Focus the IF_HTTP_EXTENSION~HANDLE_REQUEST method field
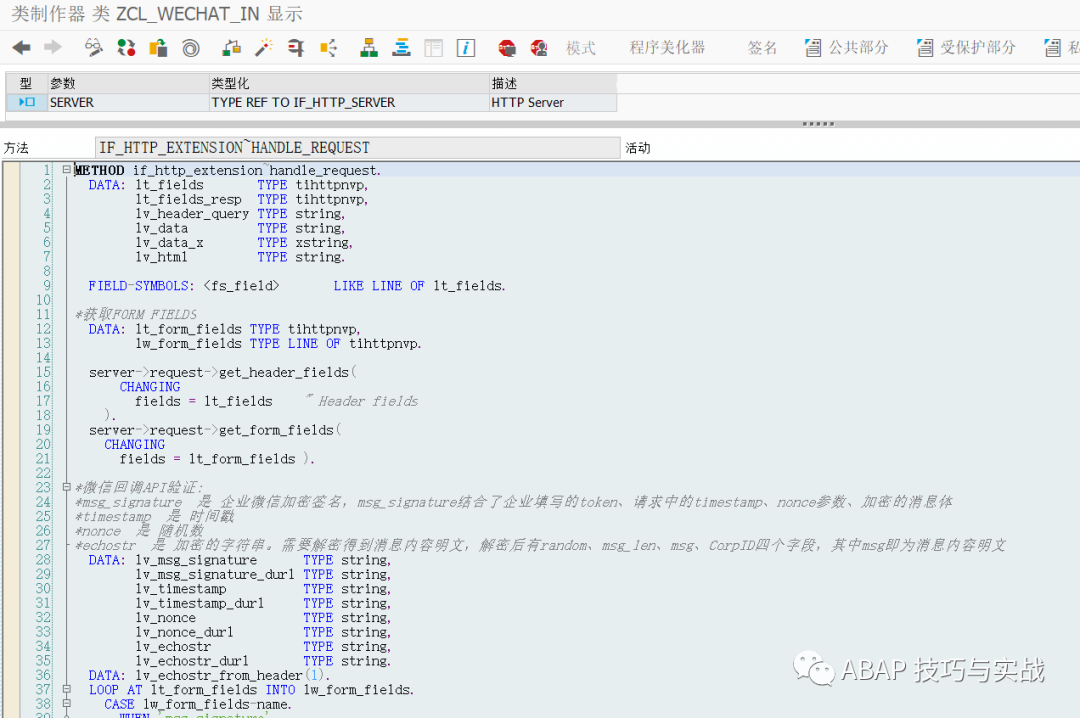 [x=357, y=147]
